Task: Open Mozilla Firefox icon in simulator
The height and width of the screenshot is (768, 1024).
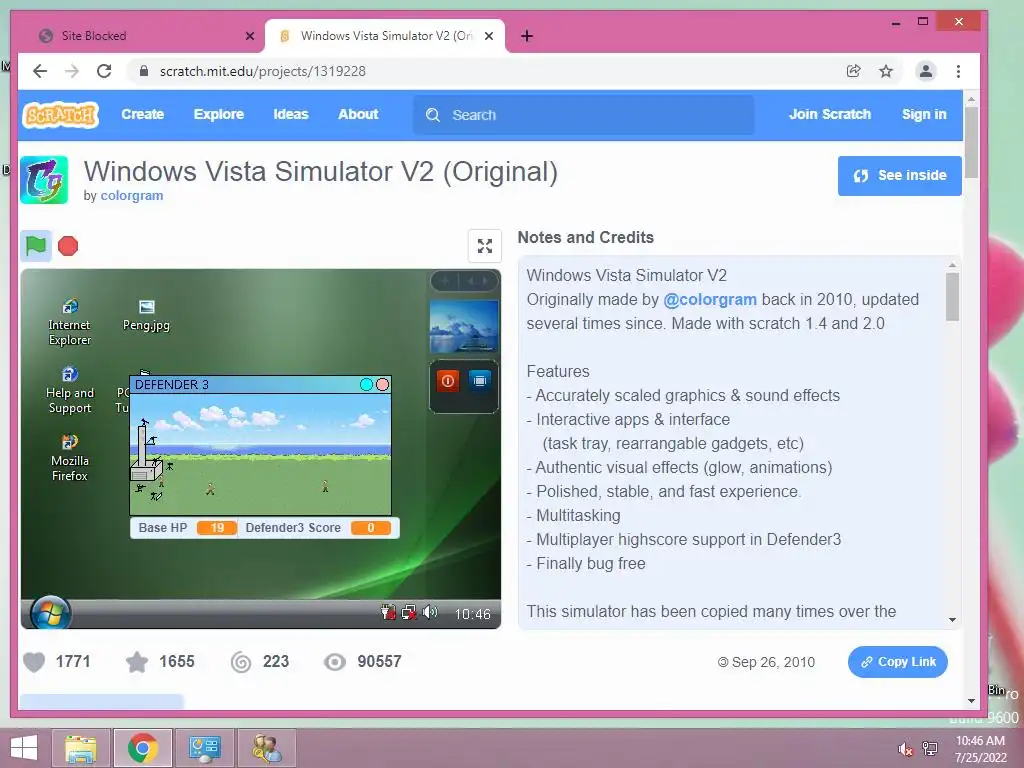Action: 70,458
